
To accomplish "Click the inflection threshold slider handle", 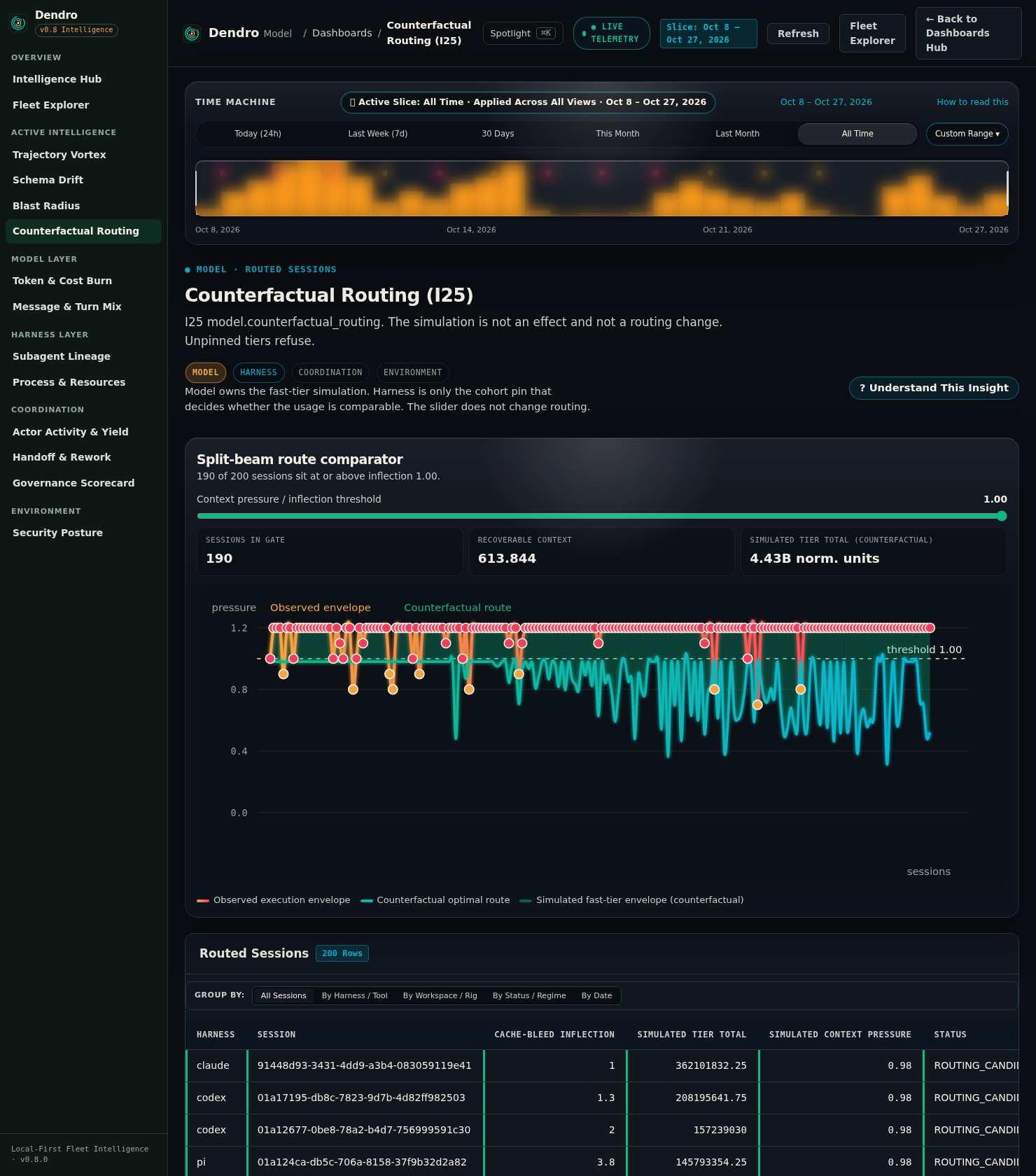I will click(x=1002, y=516).
